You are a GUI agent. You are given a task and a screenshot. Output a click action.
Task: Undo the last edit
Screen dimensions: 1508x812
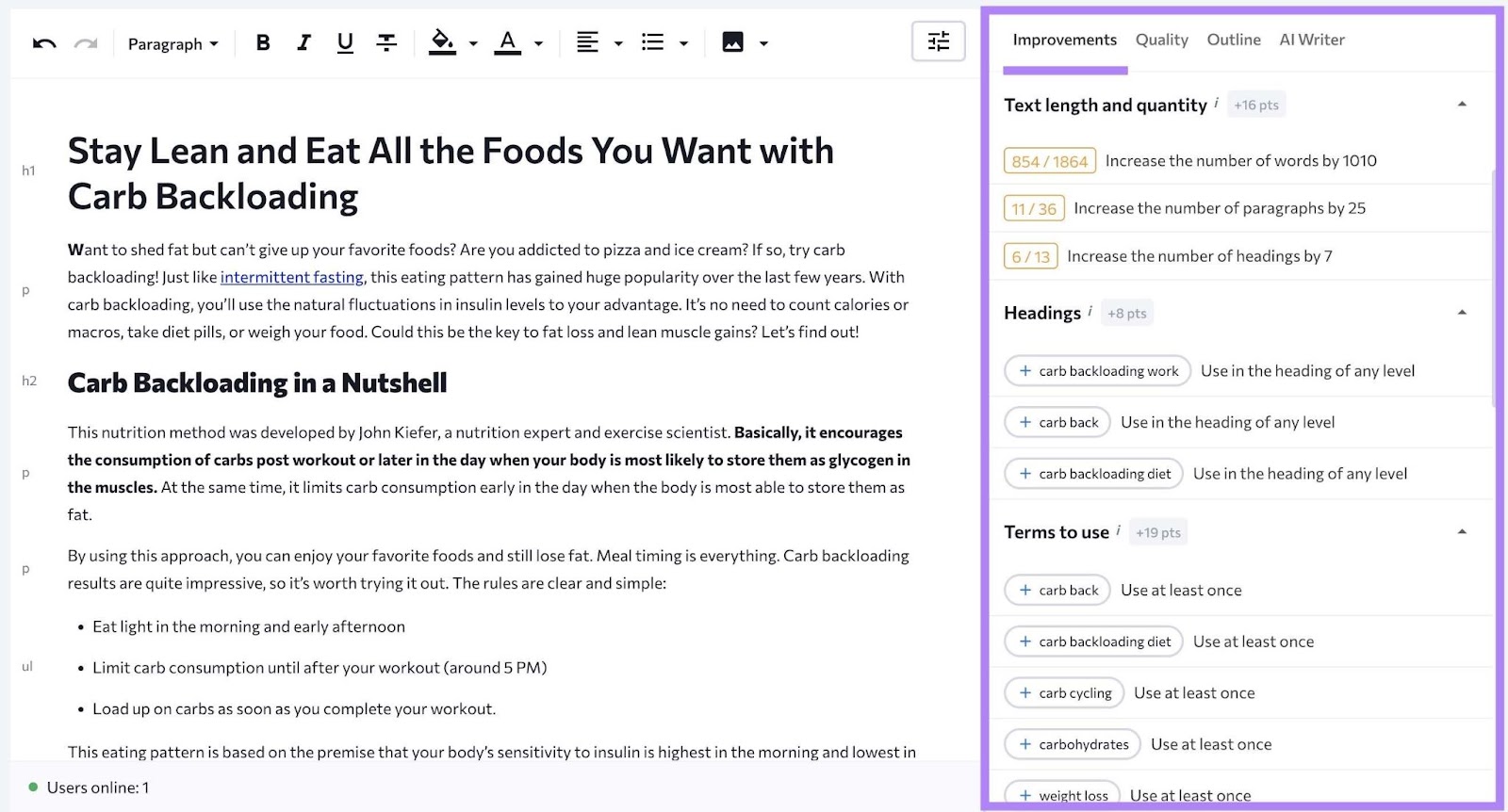[x=44, y=43]
